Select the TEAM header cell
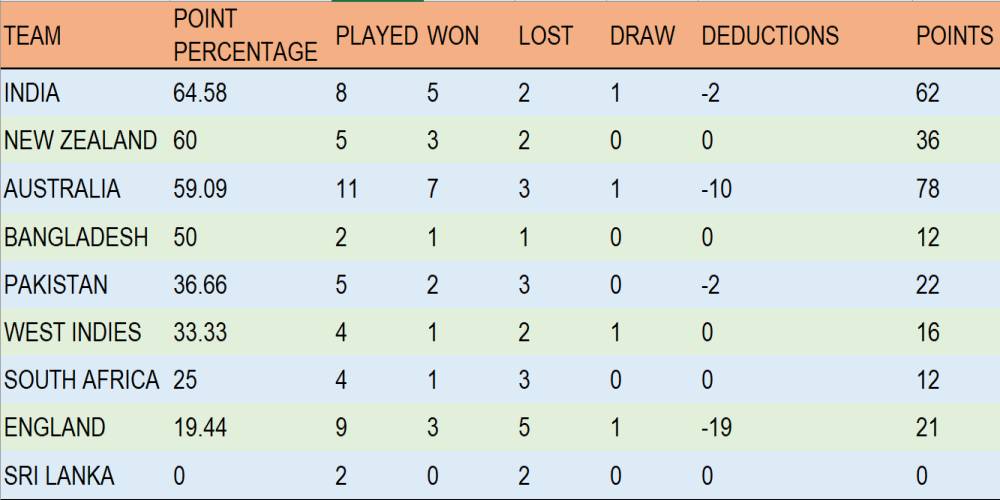1000x500 pixels. point(85,34)
